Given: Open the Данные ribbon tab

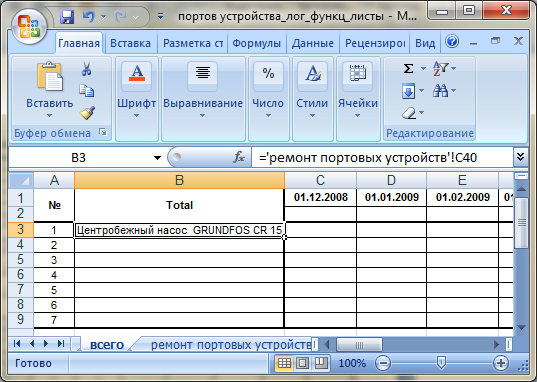Looking at the screenshot, I should click(313, 44).
